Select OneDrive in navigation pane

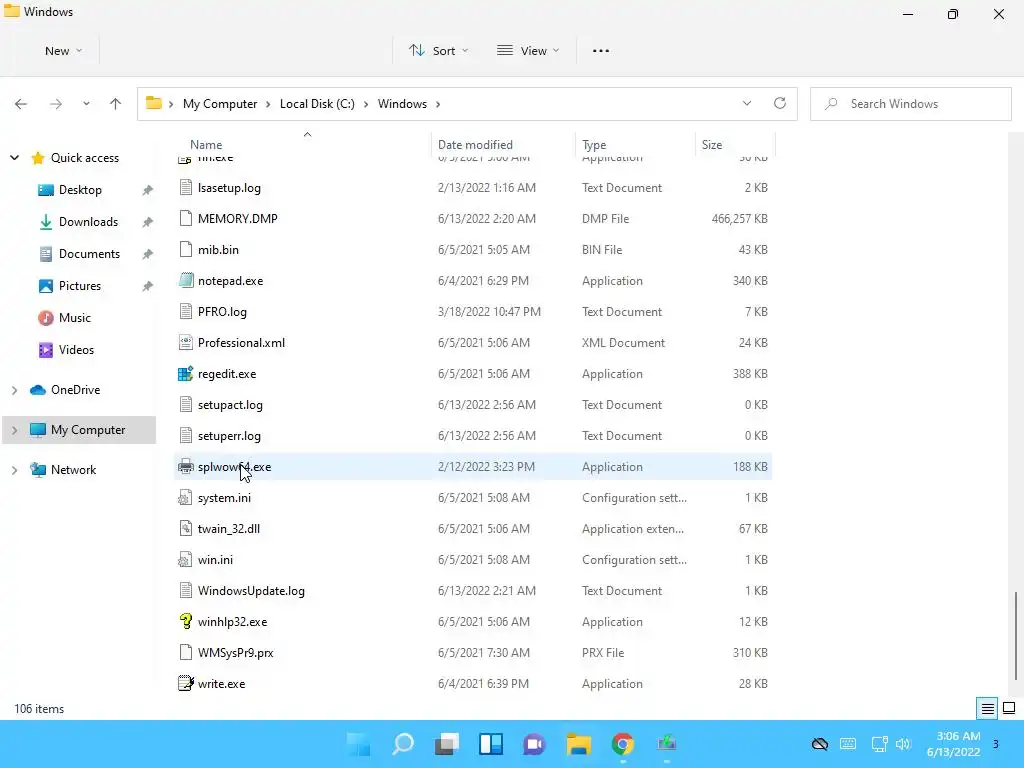tap(75, 390)
